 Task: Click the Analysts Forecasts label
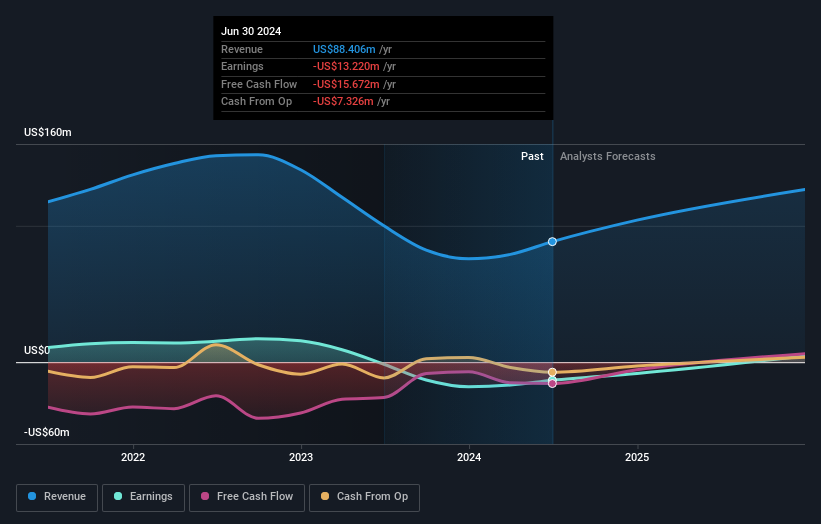[607, 157]
